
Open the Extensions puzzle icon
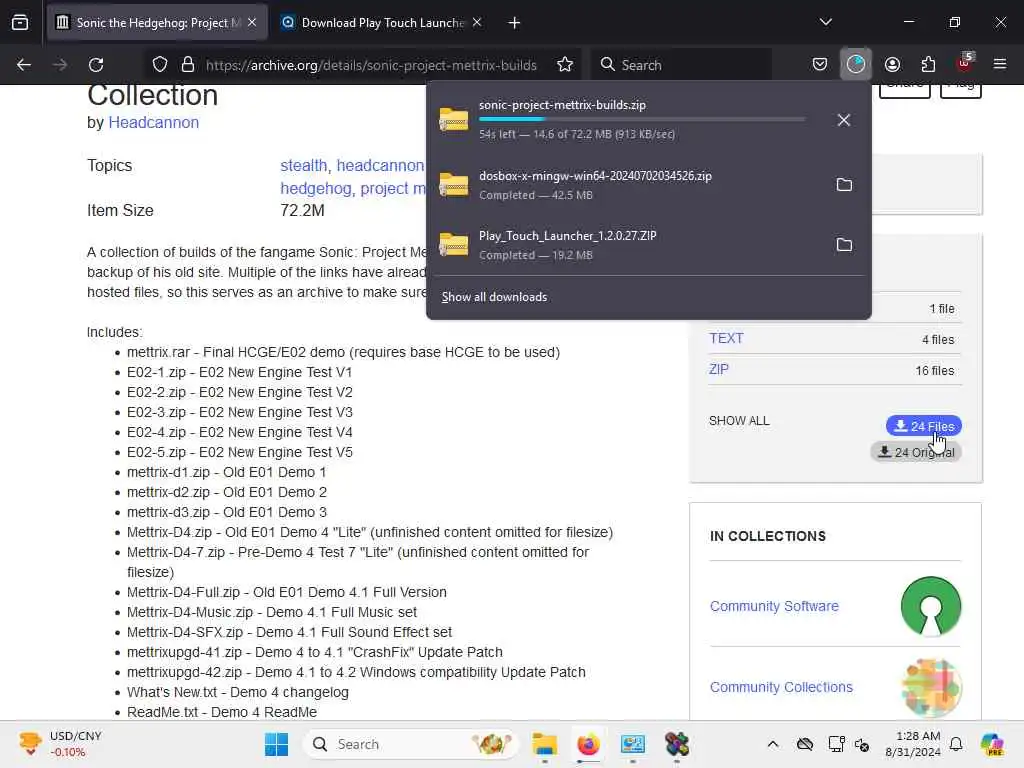click(x=928, y=64)
